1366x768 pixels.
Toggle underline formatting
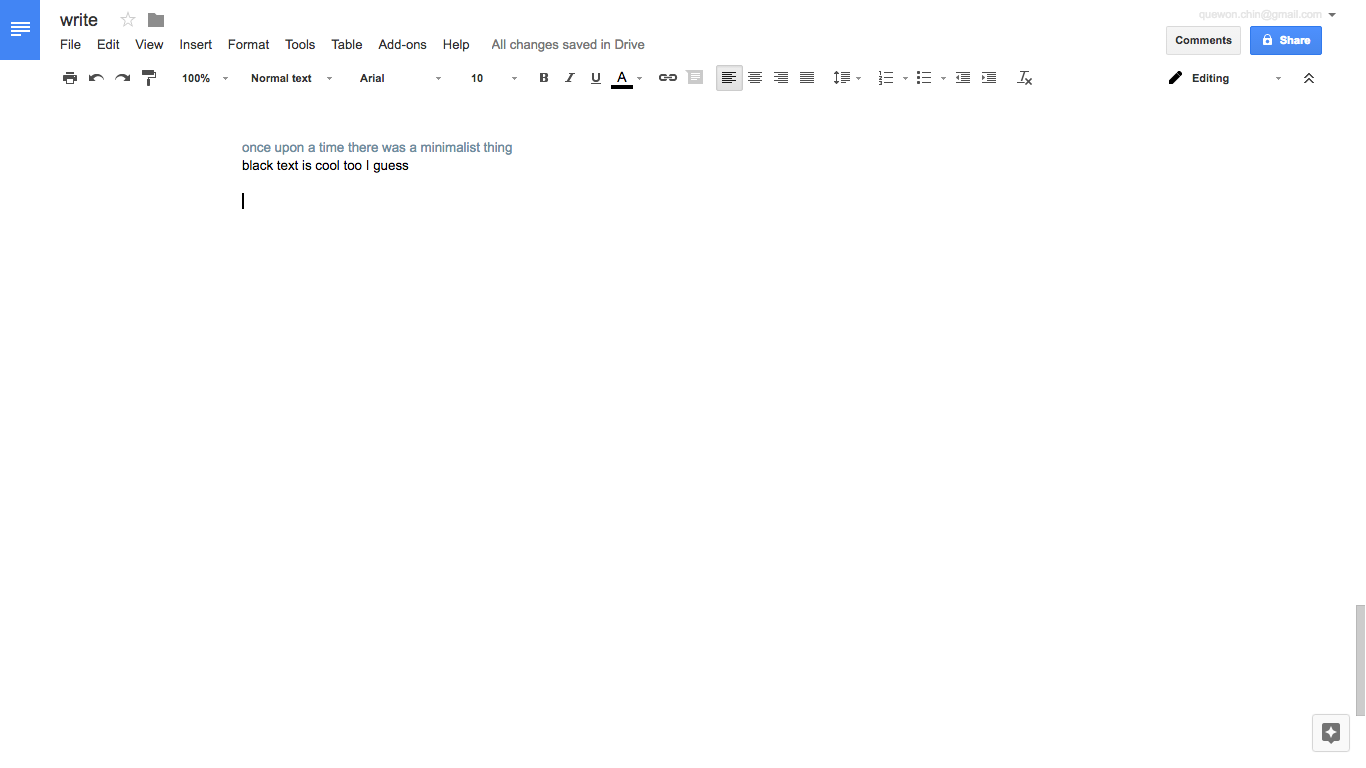pos(595,78)
